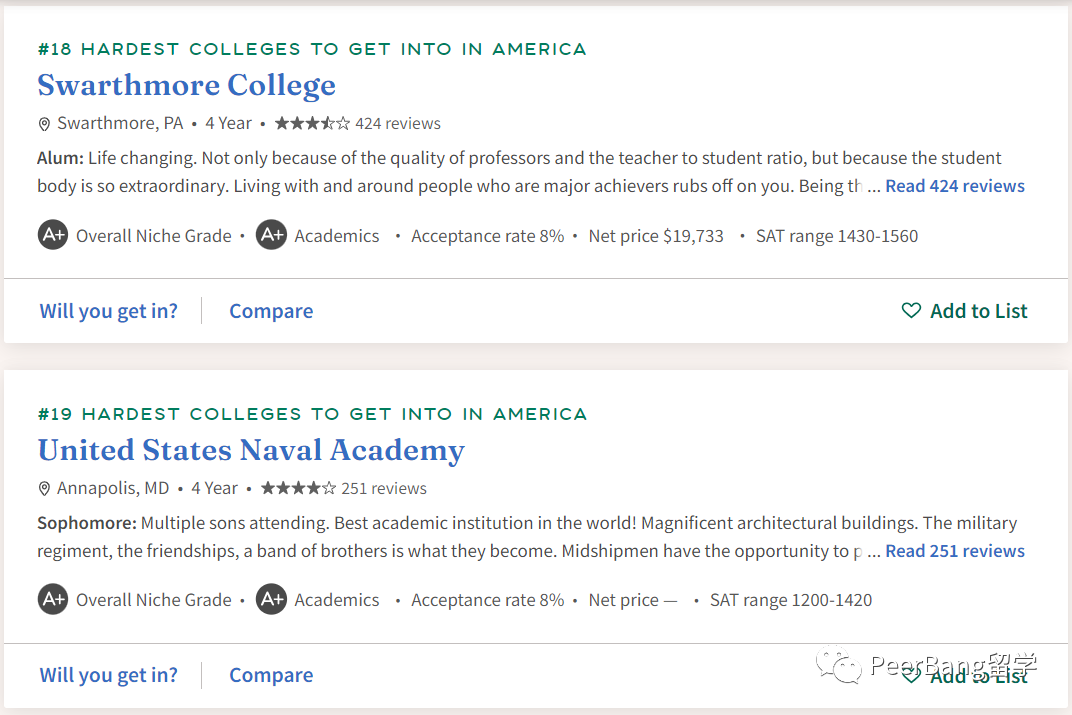Click Will you get in? for the Naval Academy

108,675
